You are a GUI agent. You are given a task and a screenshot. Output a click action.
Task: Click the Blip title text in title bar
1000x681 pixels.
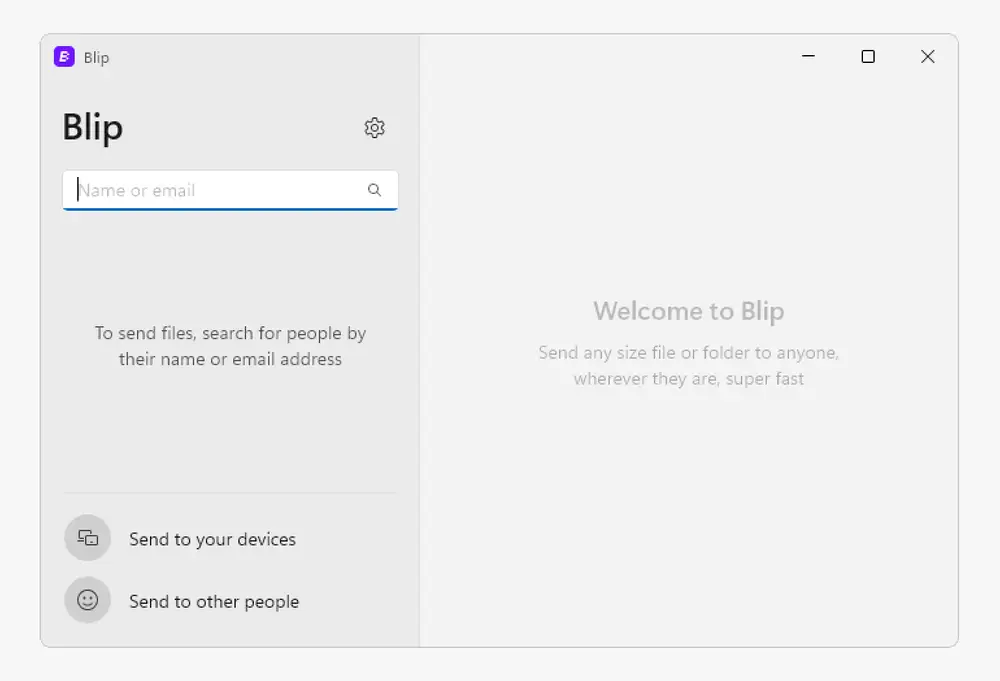pos(96,57)
